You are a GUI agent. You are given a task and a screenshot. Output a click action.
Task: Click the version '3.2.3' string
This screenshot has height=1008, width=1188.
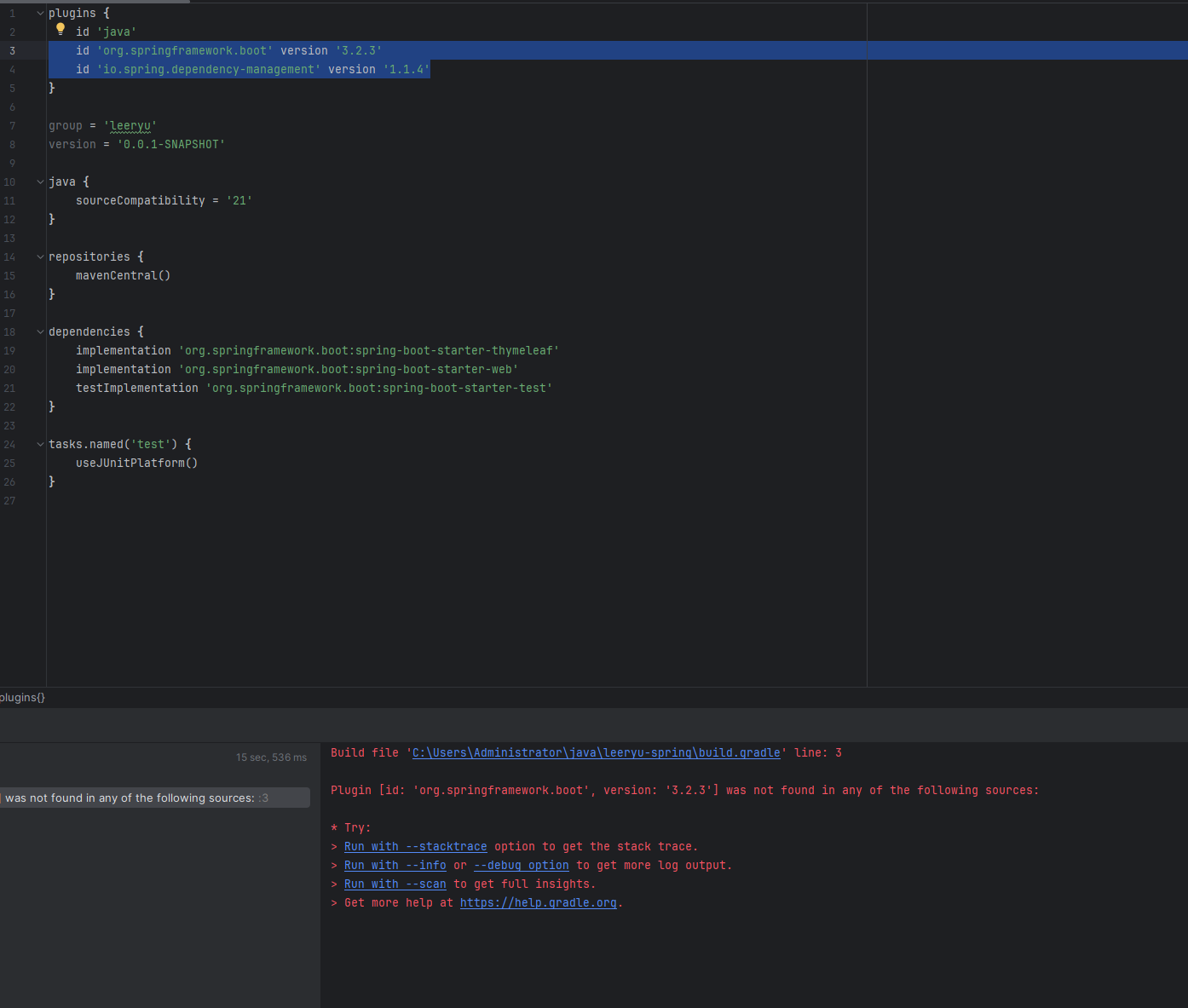click(359, 51)
